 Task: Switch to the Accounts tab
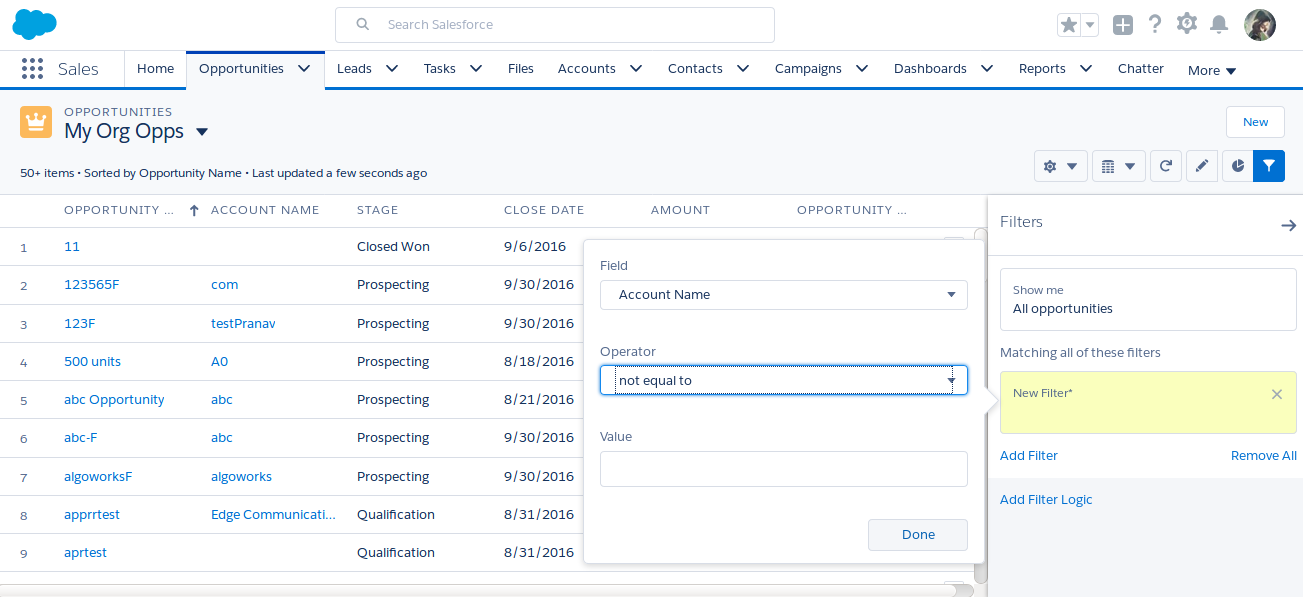tap(586, 69)
